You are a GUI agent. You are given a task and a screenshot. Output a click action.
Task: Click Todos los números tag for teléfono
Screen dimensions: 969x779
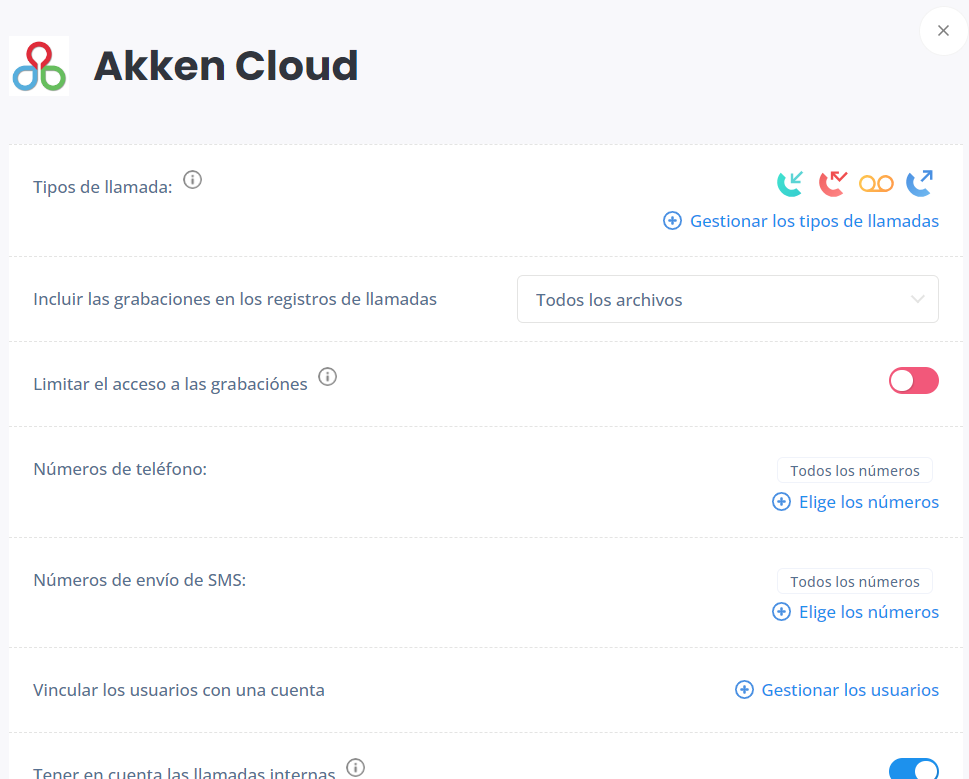(855, 471)
